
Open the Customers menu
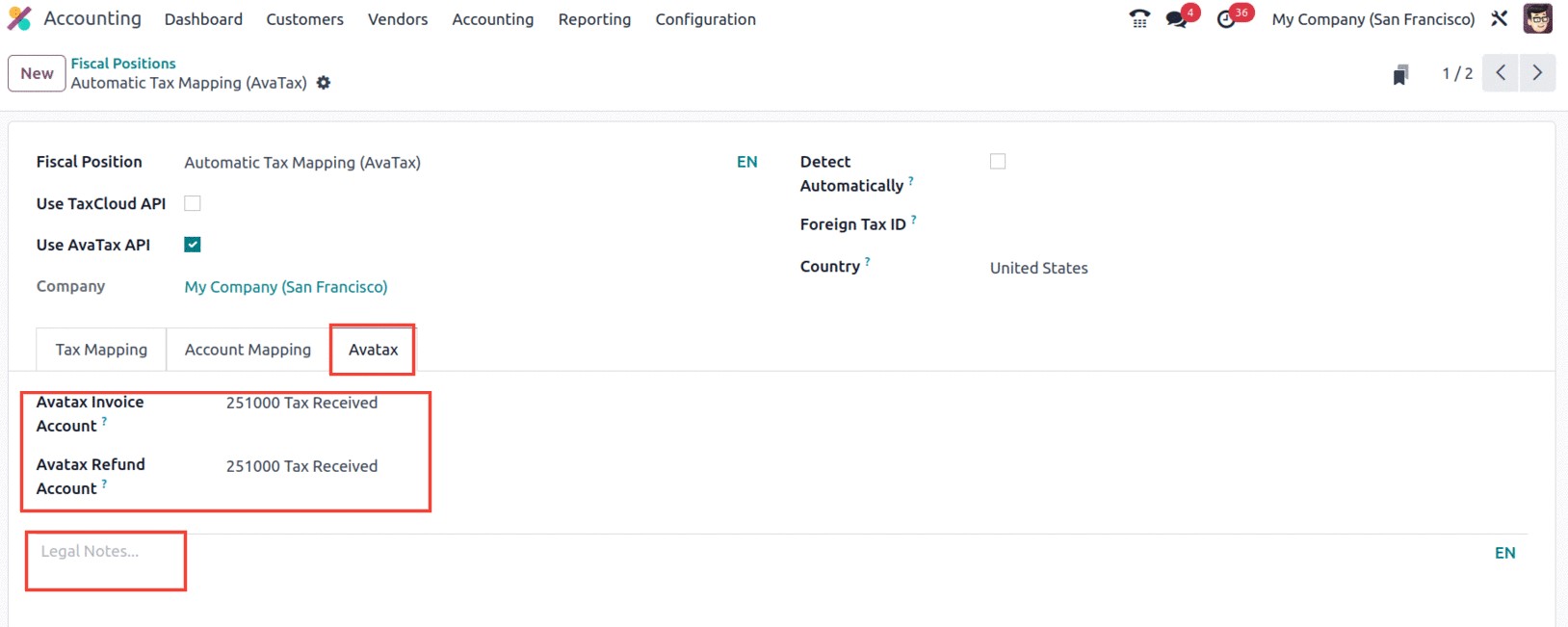(304, 19)
